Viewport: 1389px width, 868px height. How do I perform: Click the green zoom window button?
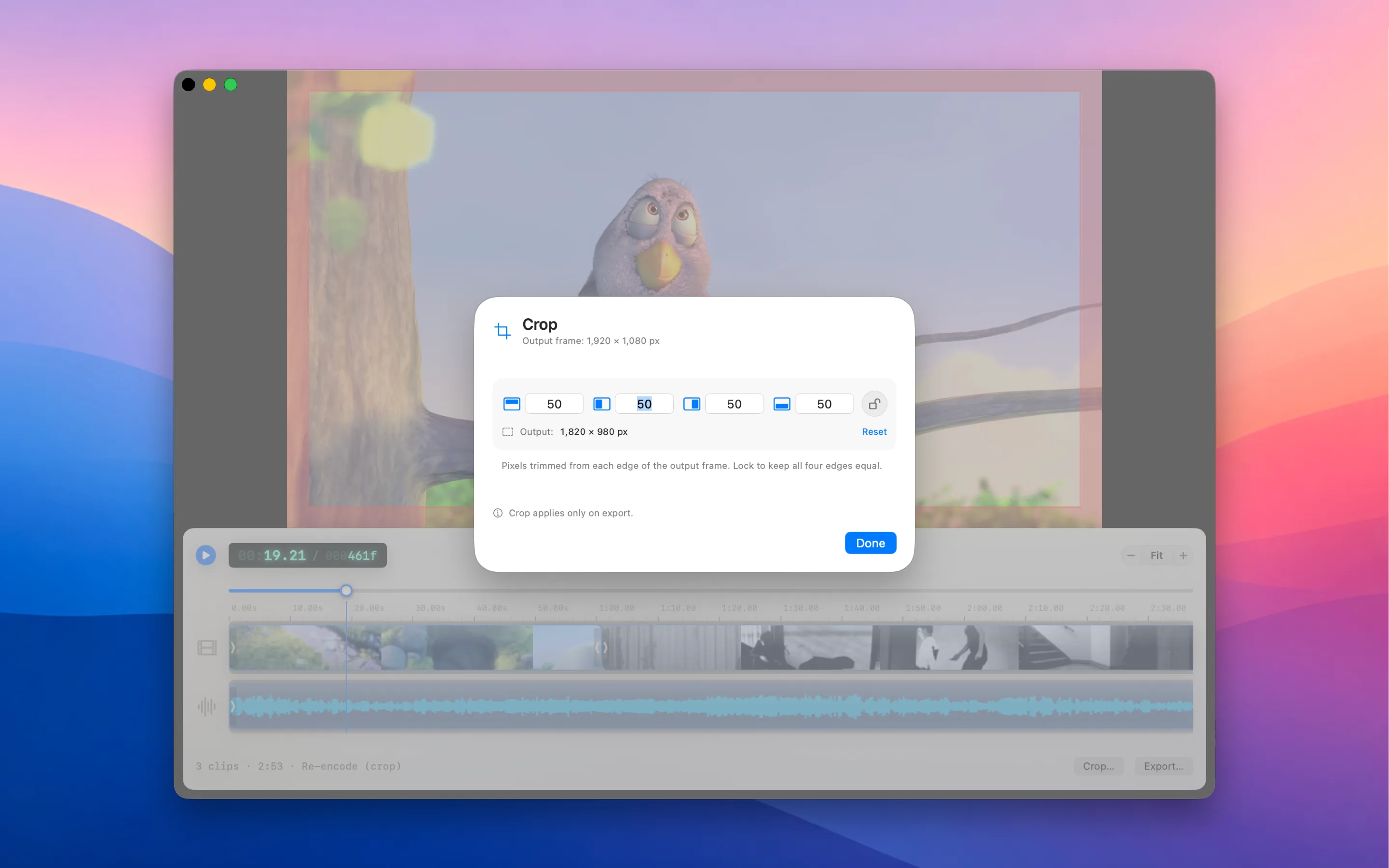click(x=231, y=85)
